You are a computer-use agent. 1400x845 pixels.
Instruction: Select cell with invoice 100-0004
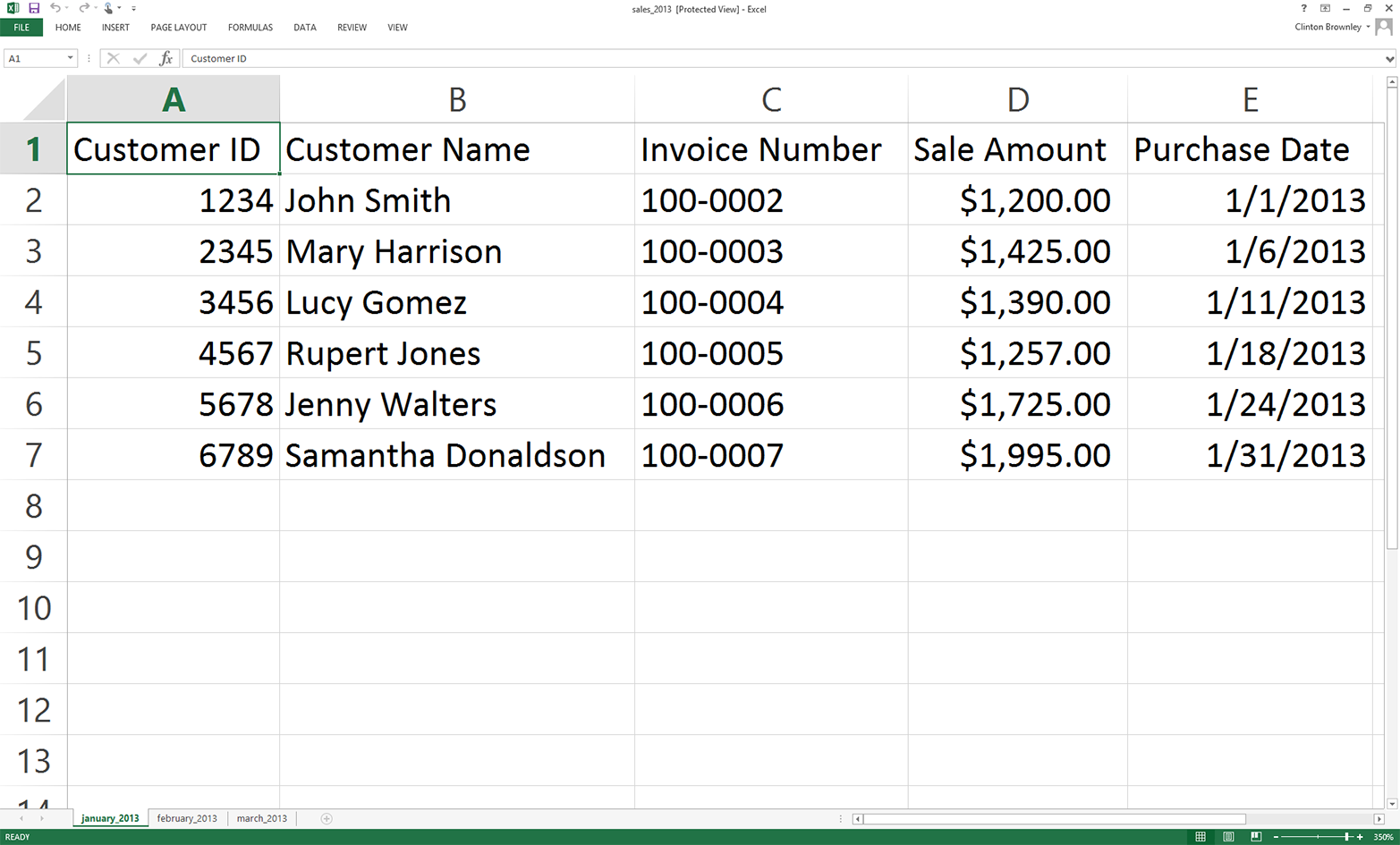click(771, 302)
